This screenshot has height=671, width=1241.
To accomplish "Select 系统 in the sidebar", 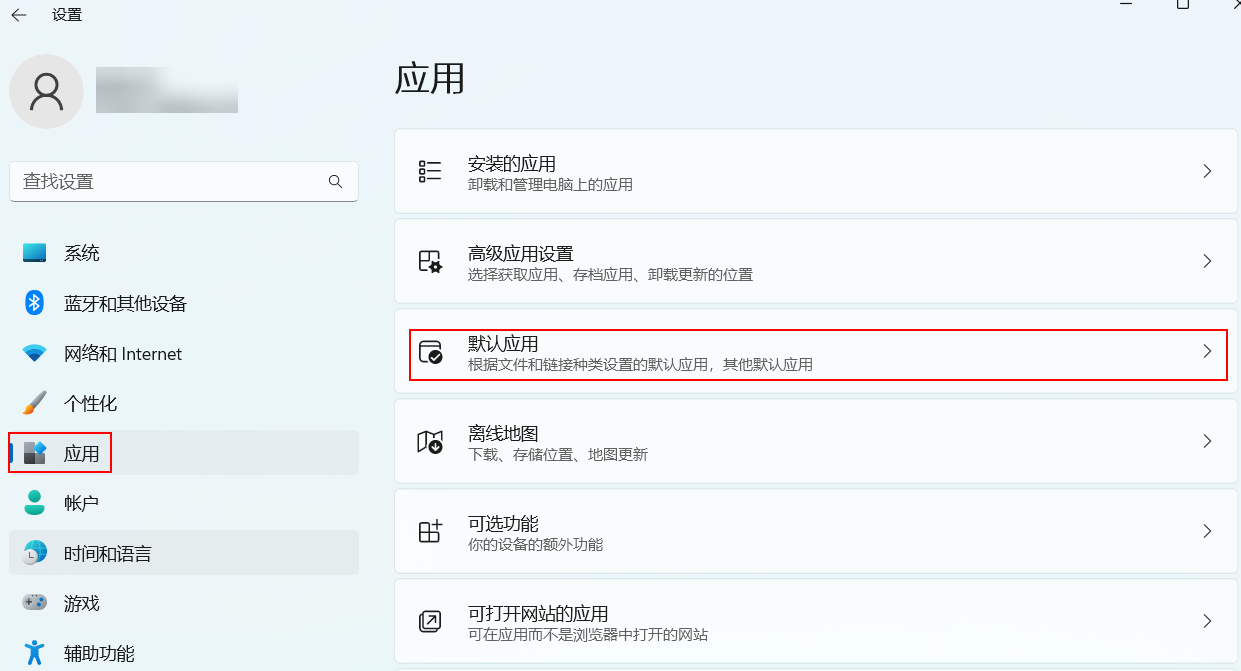I will click(82, 253).
